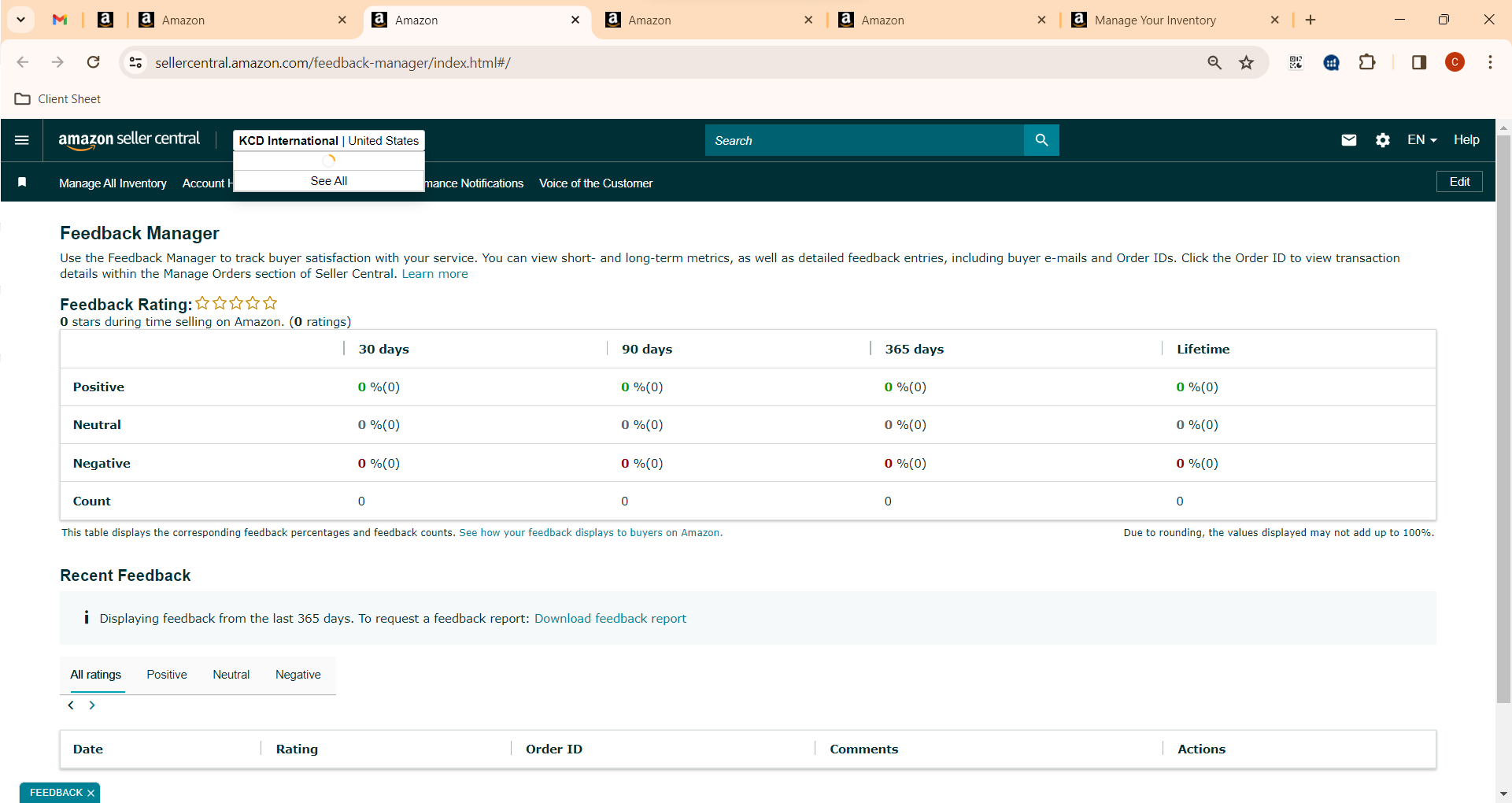Open the tab search dropdown arrow

coord(20,20)
